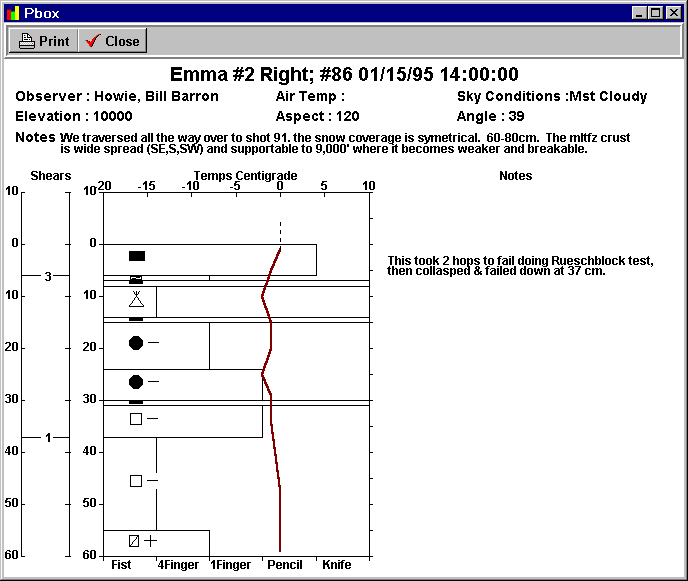Click the red checkmark icon in the toolbar
This screenshot has width=688, height=581.
coord(93,41)
